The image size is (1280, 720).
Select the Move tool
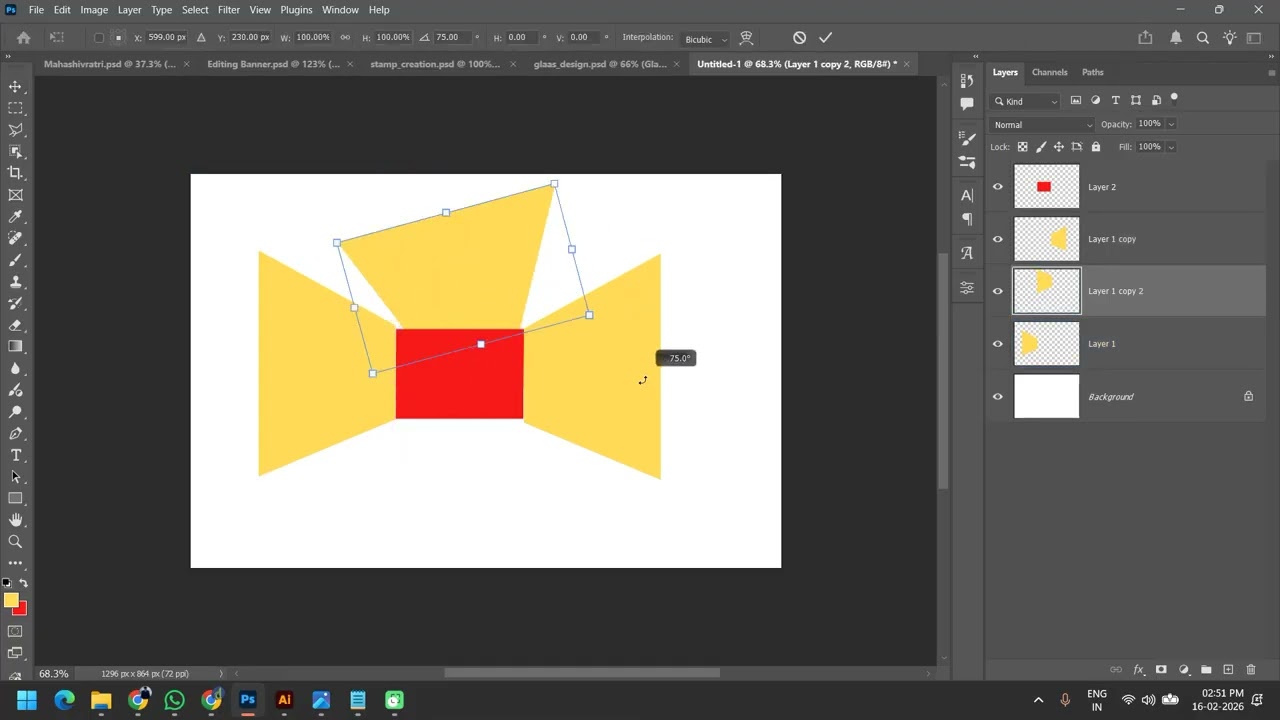[15, 87]
